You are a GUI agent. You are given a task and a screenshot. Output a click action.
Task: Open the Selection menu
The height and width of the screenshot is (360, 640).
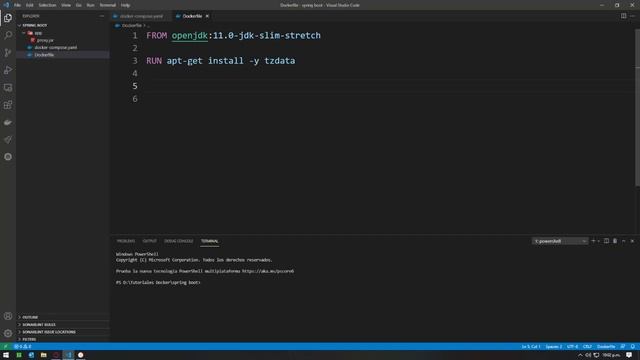click(47, 5)
